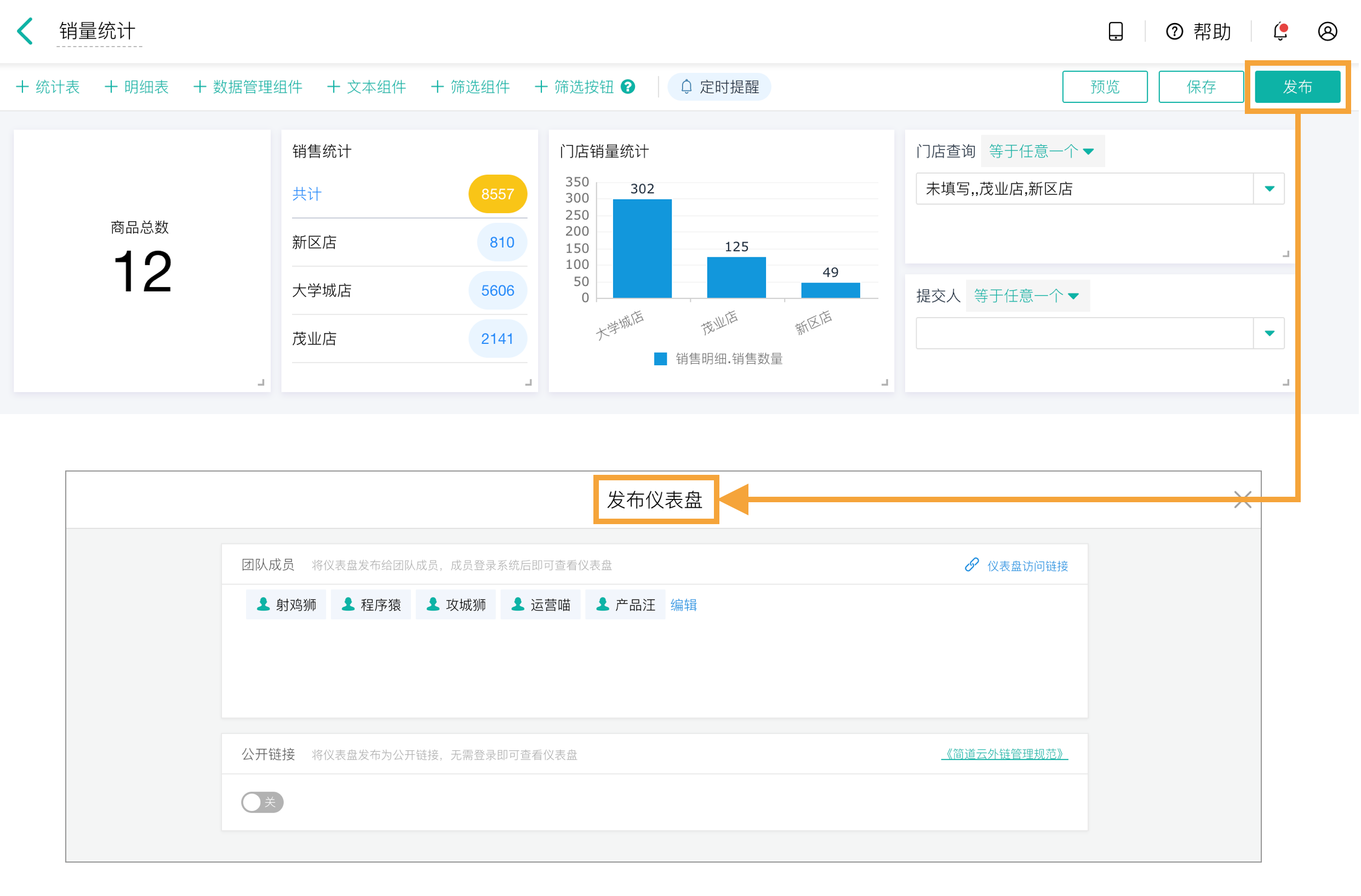Select the 射鸡狮 member tag
The width and height of the screenshot is (1361, 896).
point(287,605)
